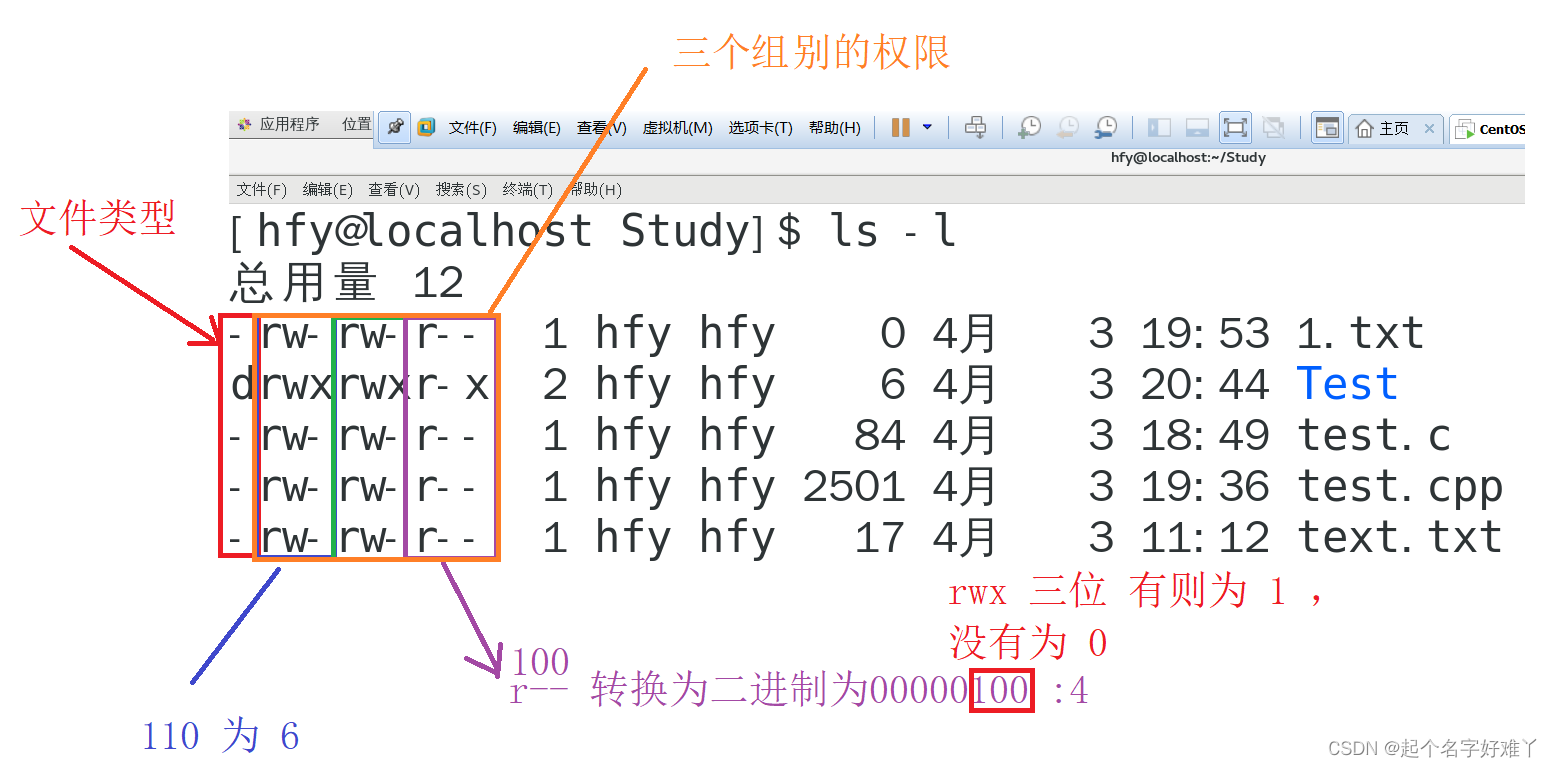
Task: Open the dropdown arrow beside the pause button
Action: (927, 128)
